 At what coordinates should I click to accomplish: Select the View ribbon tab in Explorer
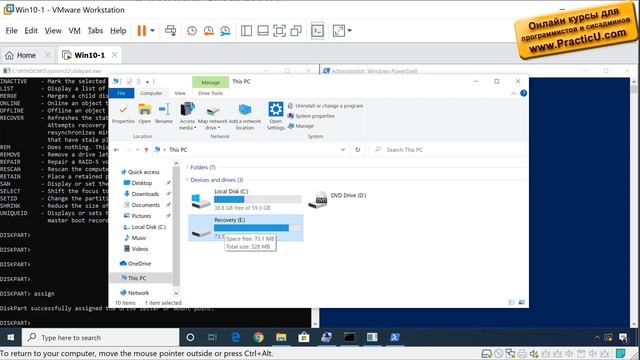pos(180,93)
